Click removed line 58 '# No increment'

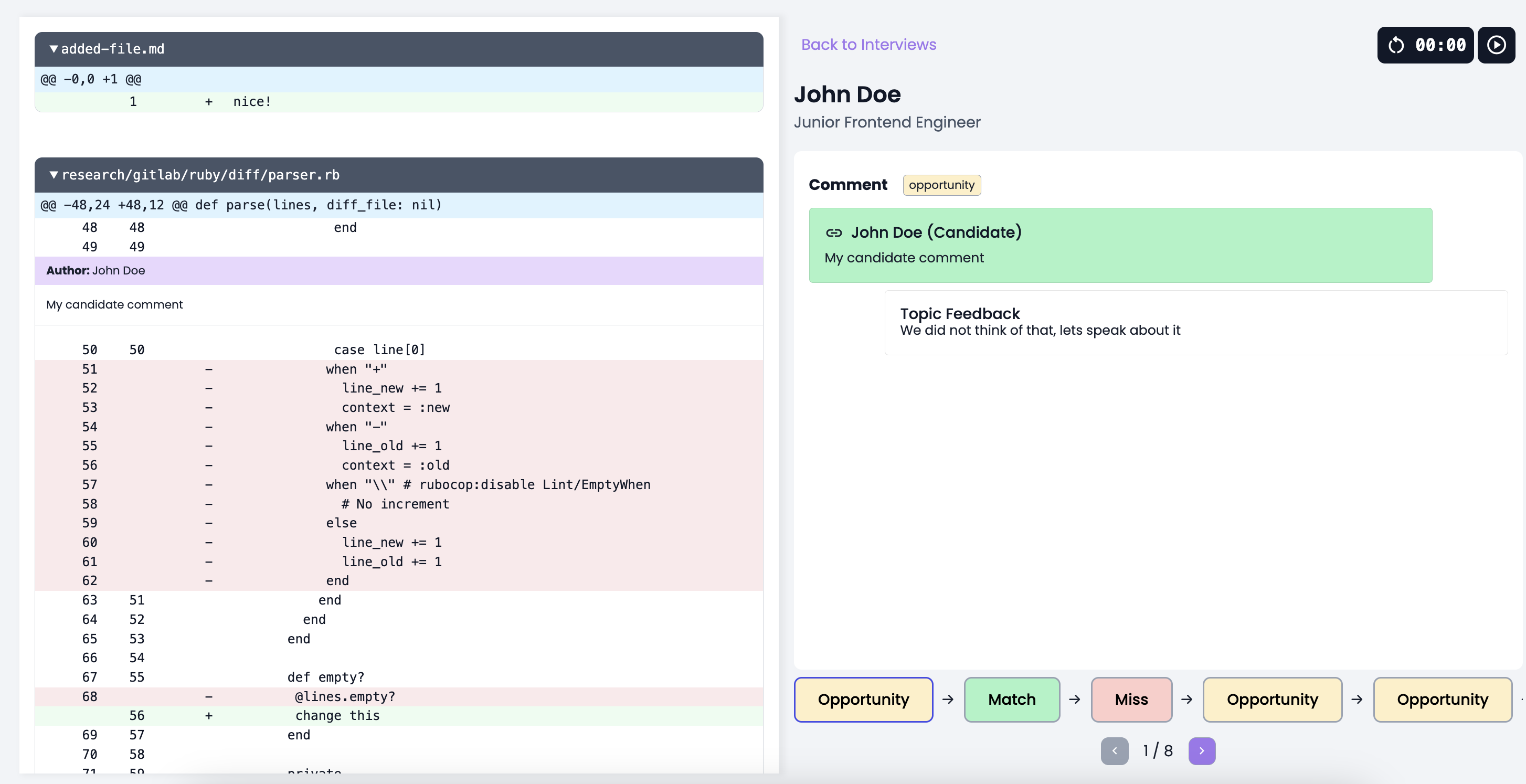pos(399,504)
